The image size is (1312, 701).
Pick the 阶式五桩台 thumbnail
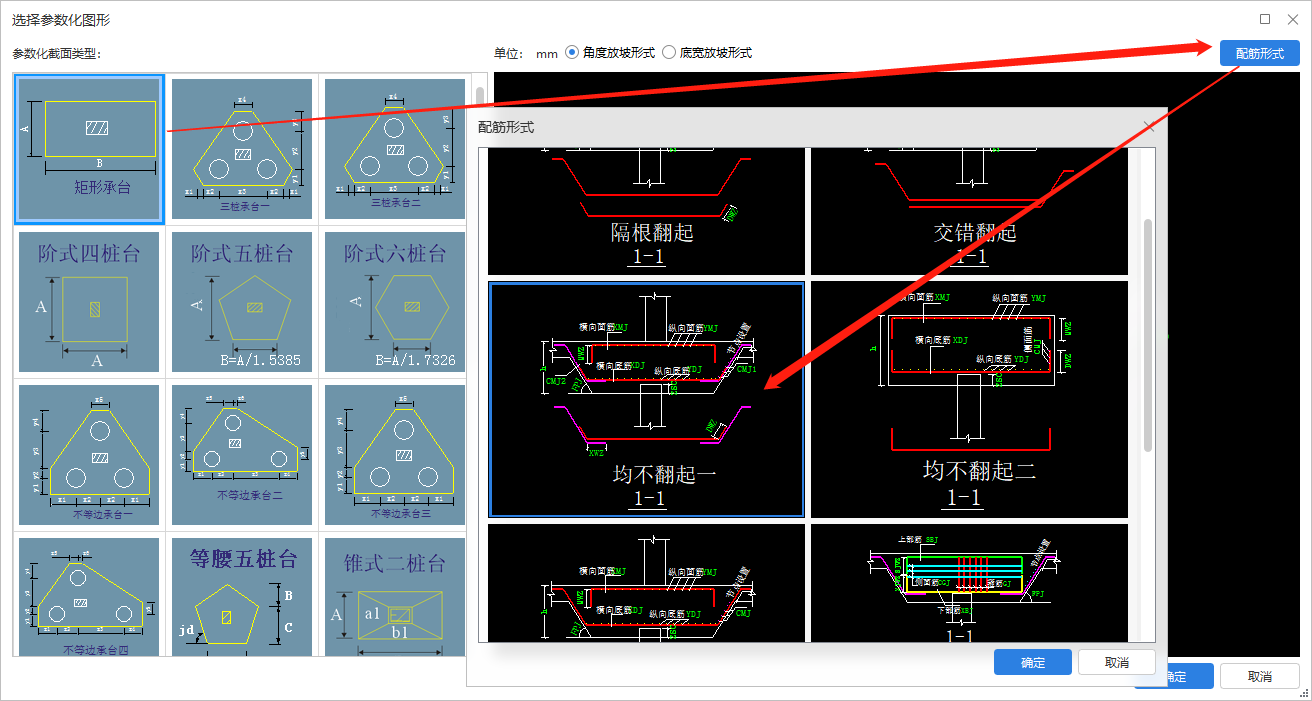pos(242,302)
